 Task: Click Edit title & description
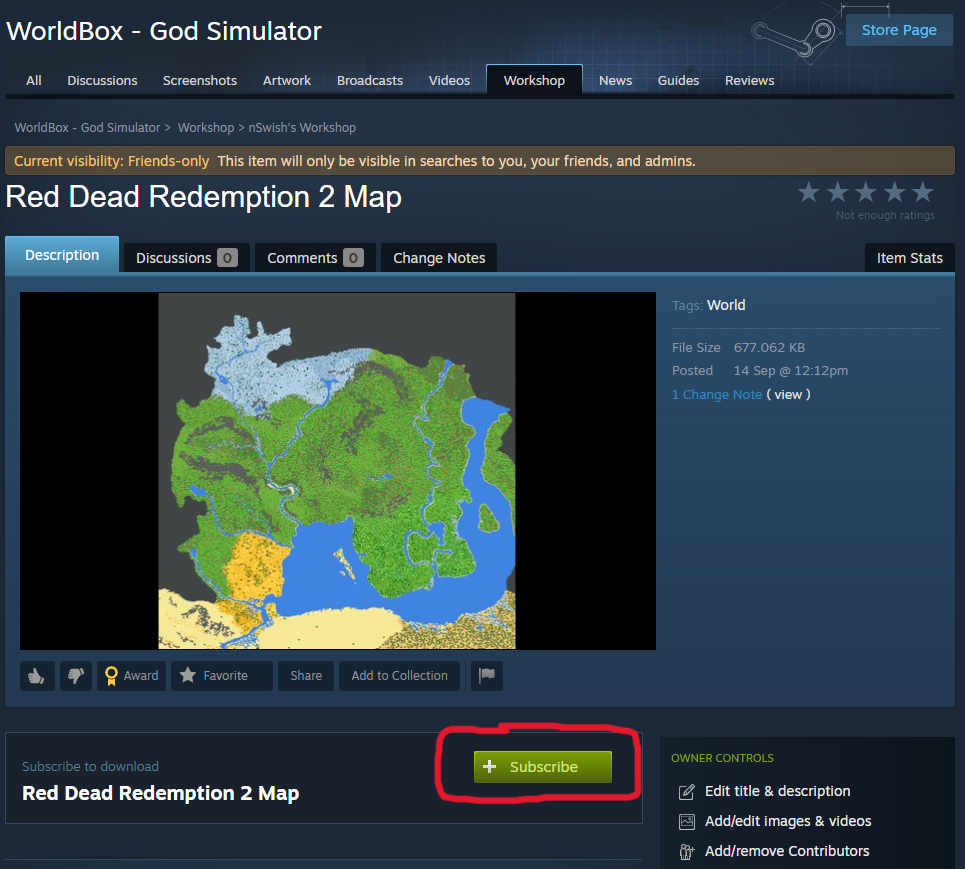[777, 791]
